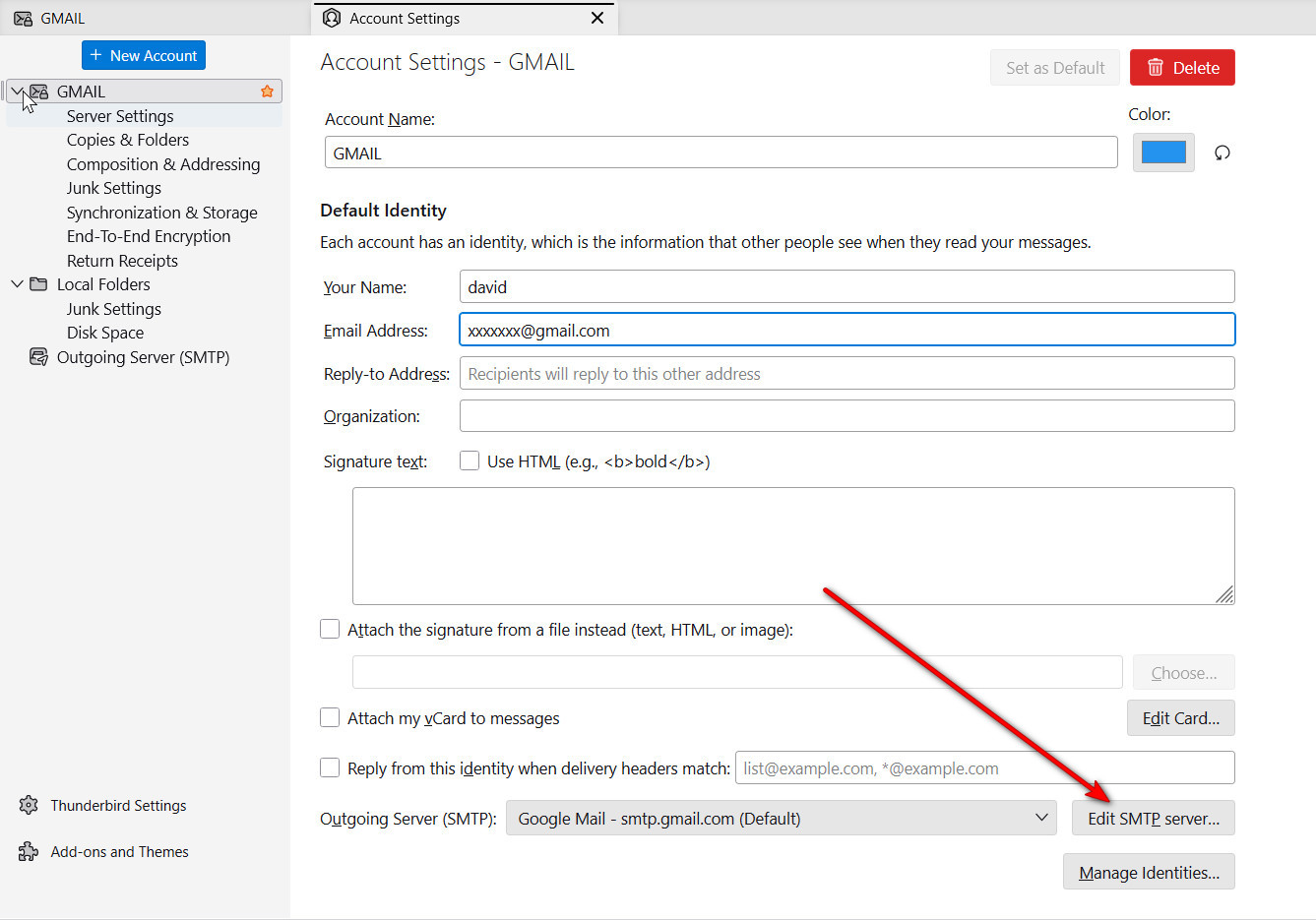
Task: Click the GMAIL mail account icon in tree
Action: click(x=39, y=92)
